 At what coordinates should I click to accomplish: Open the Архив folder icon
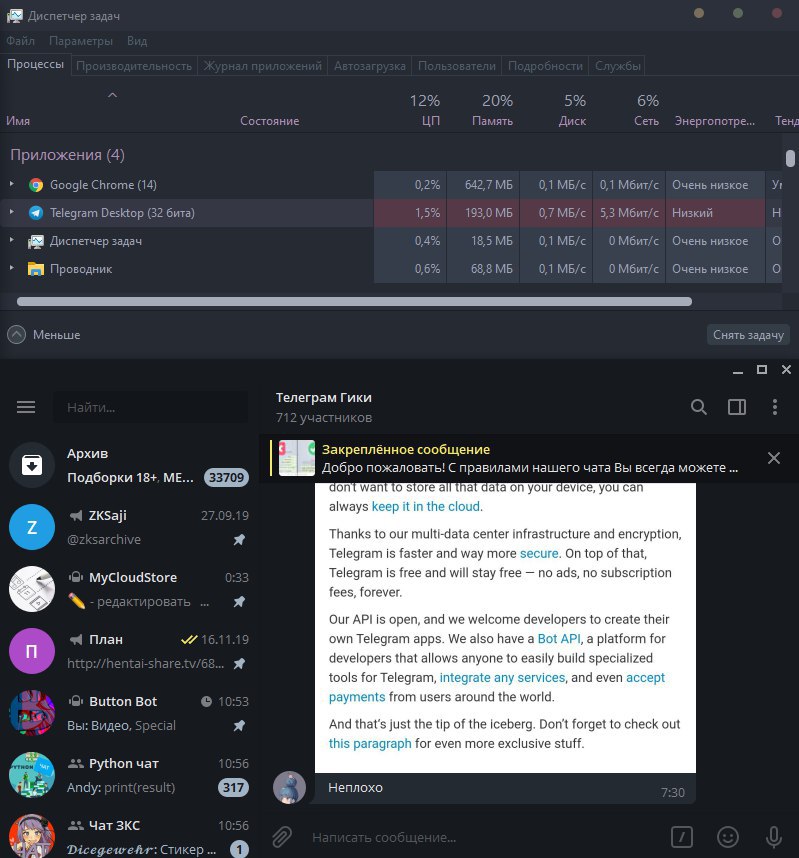point(32,465)
